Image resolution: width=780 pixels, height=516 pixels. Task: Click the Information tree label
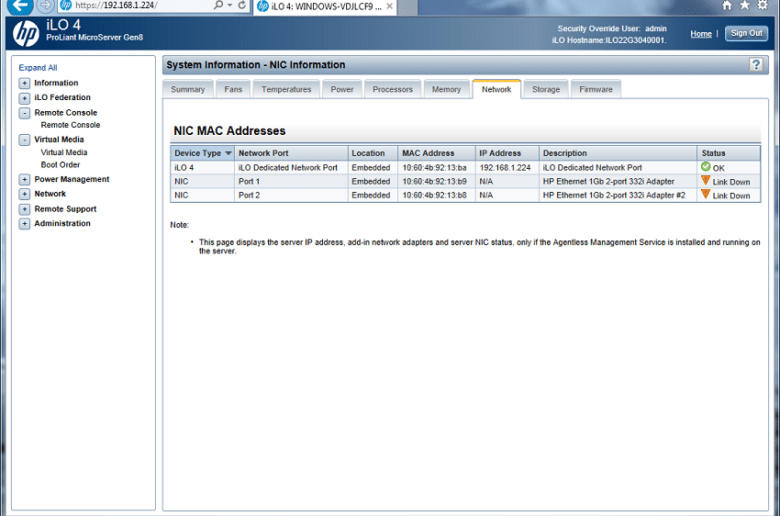[x=56, y=83]
